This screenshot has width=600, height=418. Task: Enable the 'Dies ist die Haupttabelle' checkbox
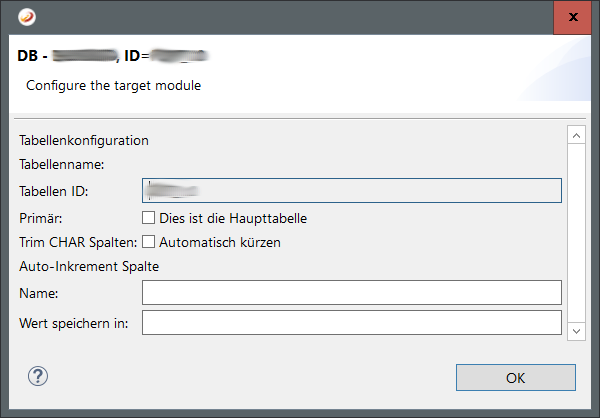point(149,217)
